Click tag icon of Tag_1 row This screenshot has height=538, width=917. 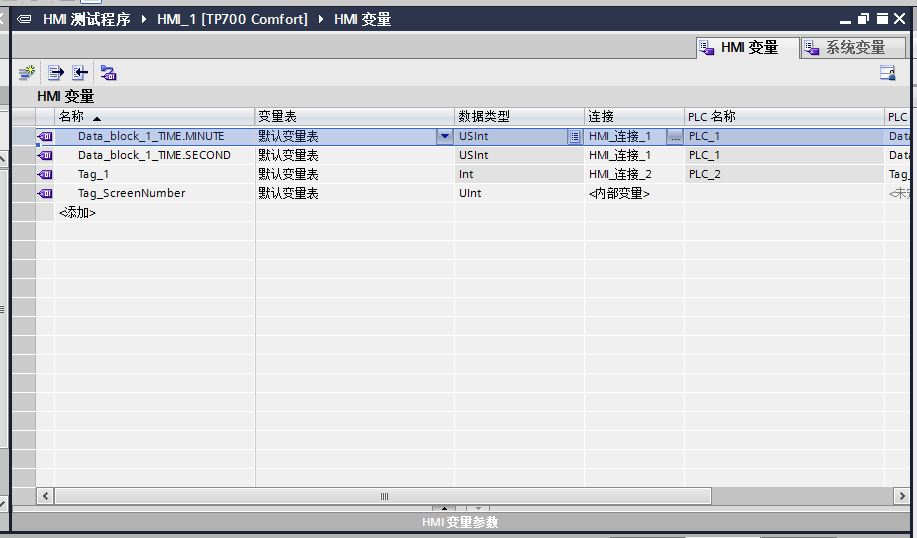pyautogui.click(x=46, y=174)
